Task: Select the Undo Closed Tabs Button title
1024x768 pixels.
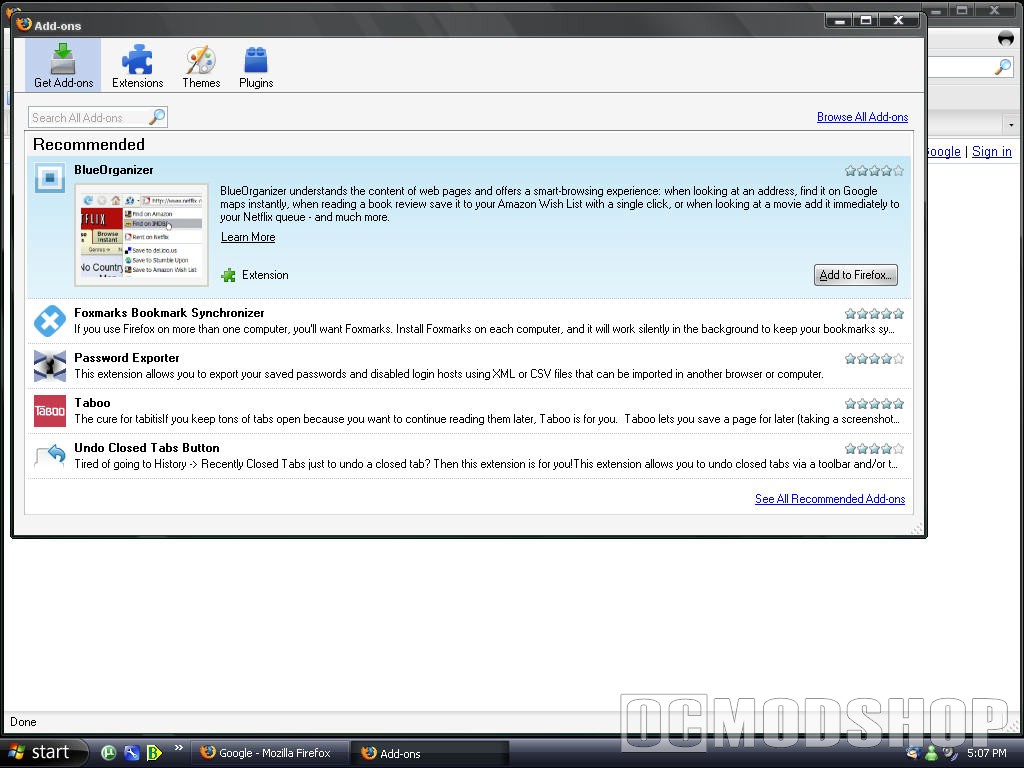Action: pyautogui.click(x=147, y=448)
